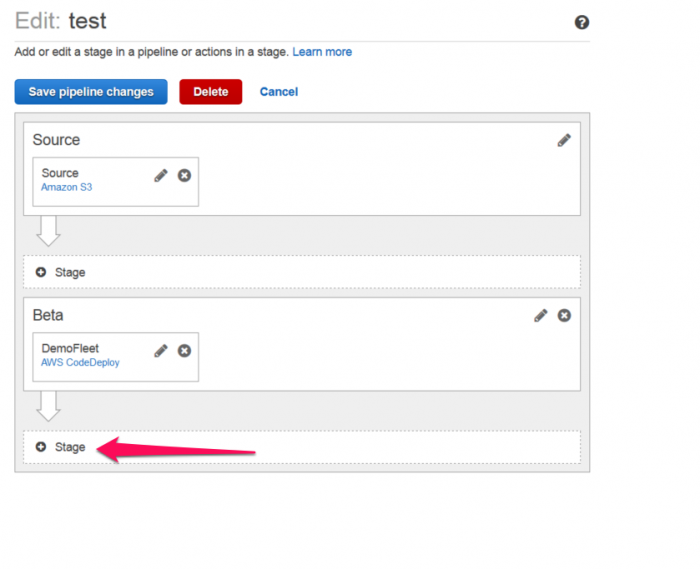Select the DemoFleet action card

coord(116,357)
